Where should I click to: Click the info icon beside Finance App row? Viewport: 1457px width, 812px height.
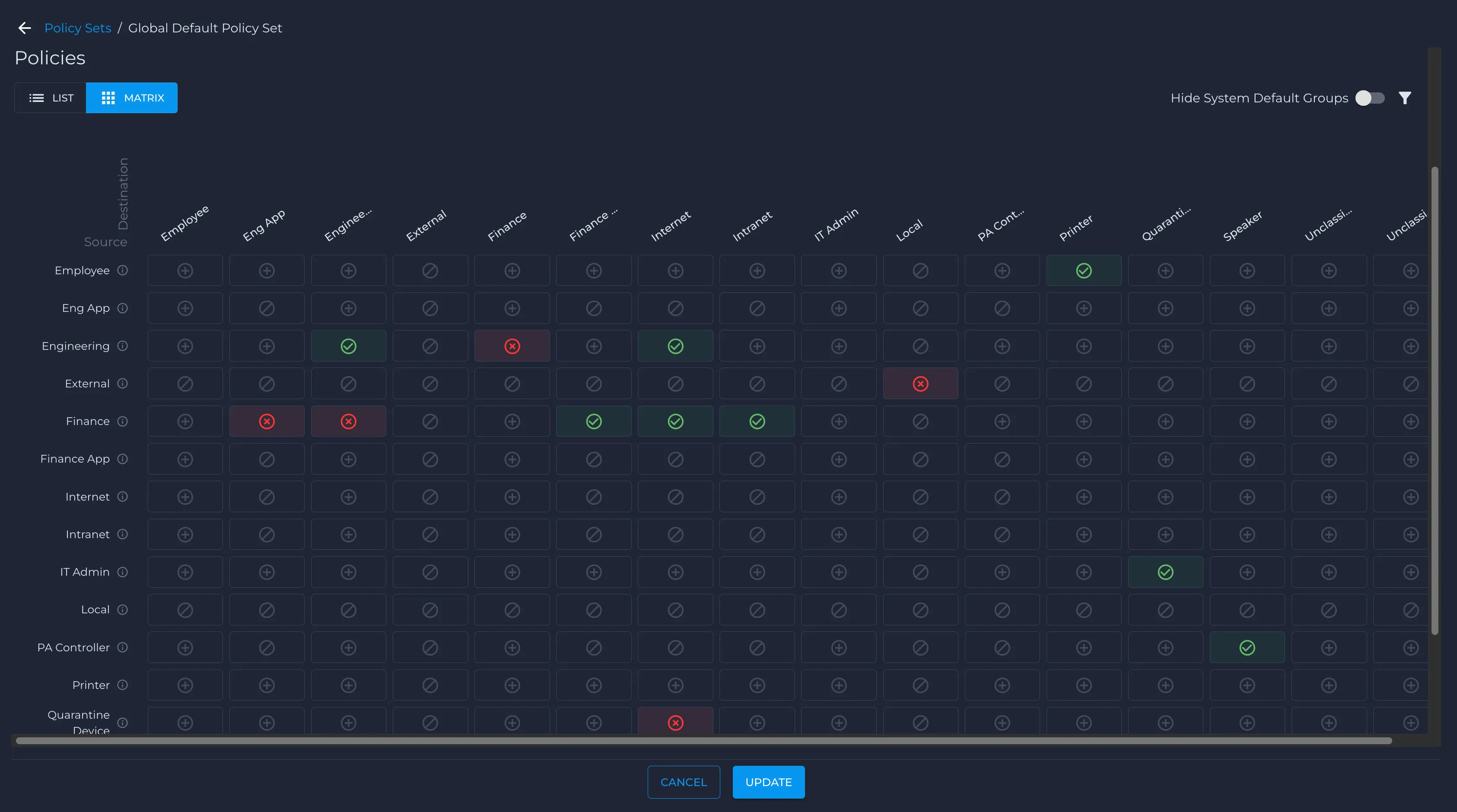click(122, 459)
